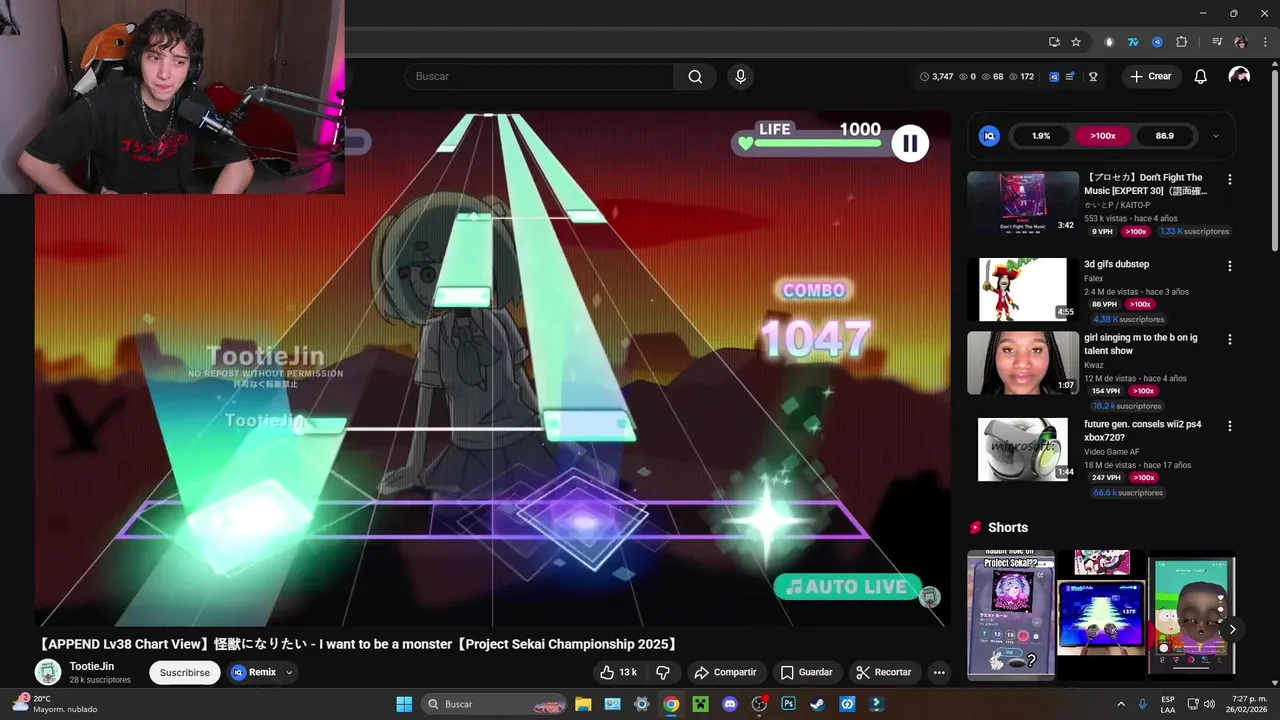Click the vidIQ Remix button
The width and height of the screenshot is (1280, 720).
(255, 673)
